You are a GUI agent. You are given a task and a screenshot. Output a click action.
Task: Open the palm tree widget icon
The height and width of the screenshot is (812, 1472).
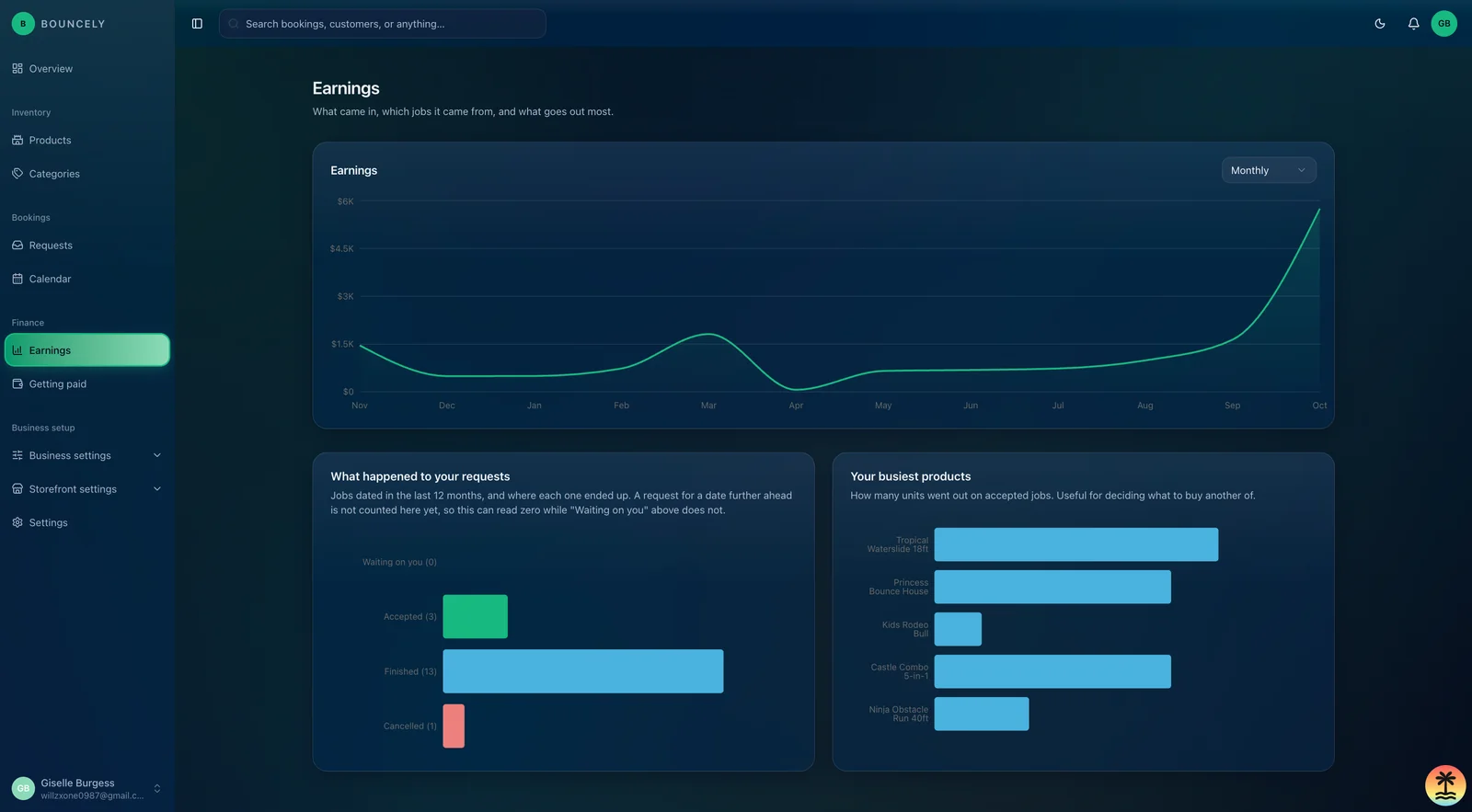[x=1445, y=785]
